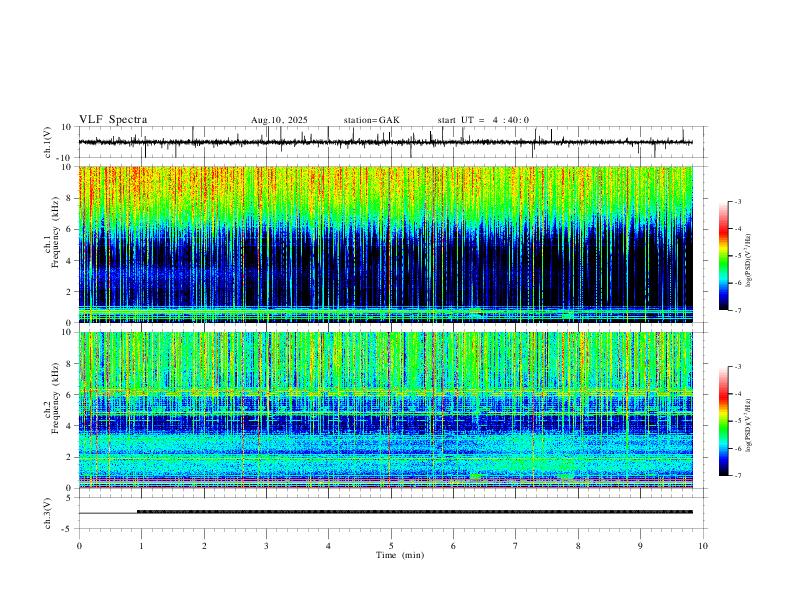Click the ch.3 voltage trace panel
The height and width of the screenshot is (612, 792).
click(x=392, y=513)
